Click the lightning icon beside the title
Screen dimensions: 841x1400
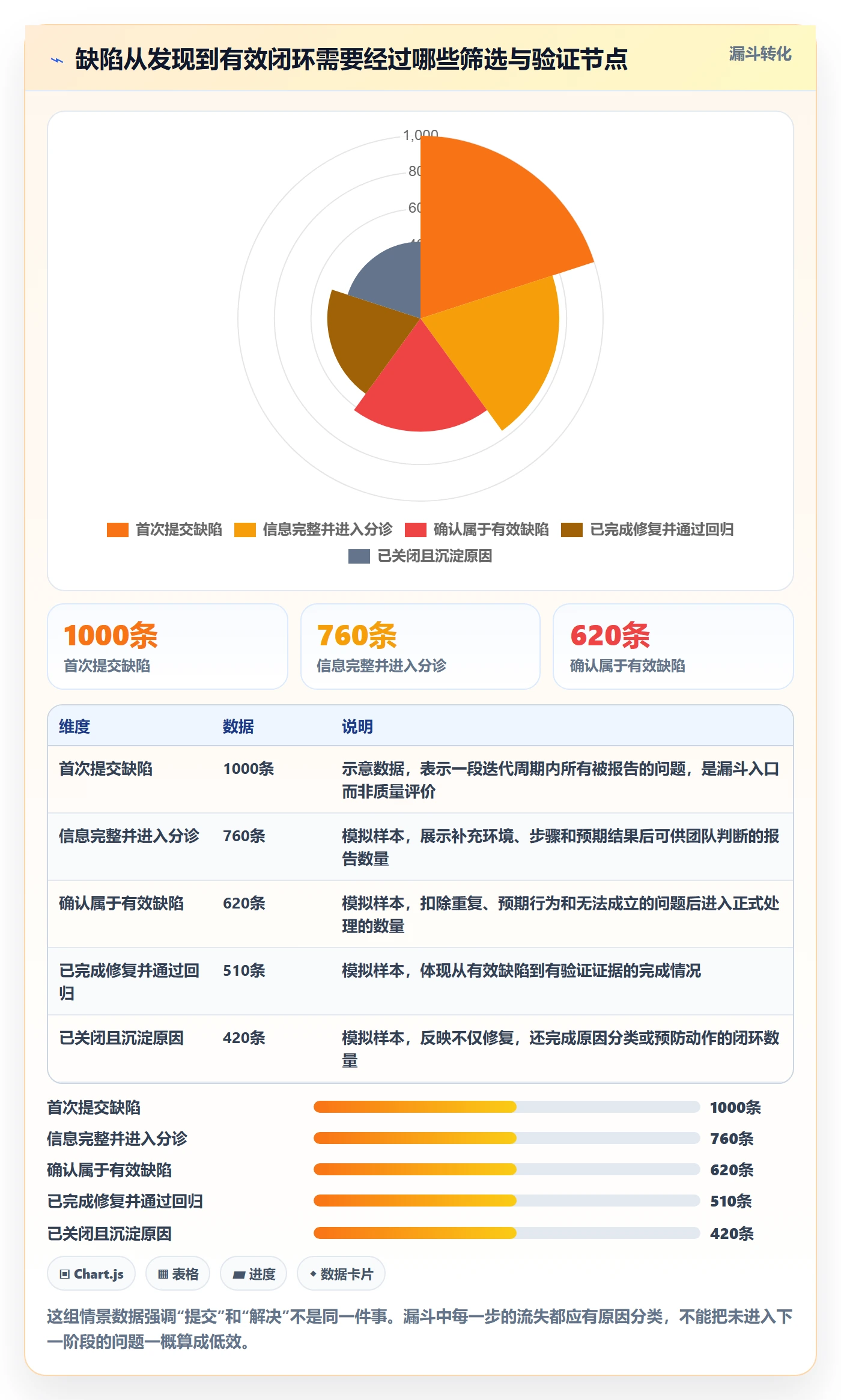(57, 60)
